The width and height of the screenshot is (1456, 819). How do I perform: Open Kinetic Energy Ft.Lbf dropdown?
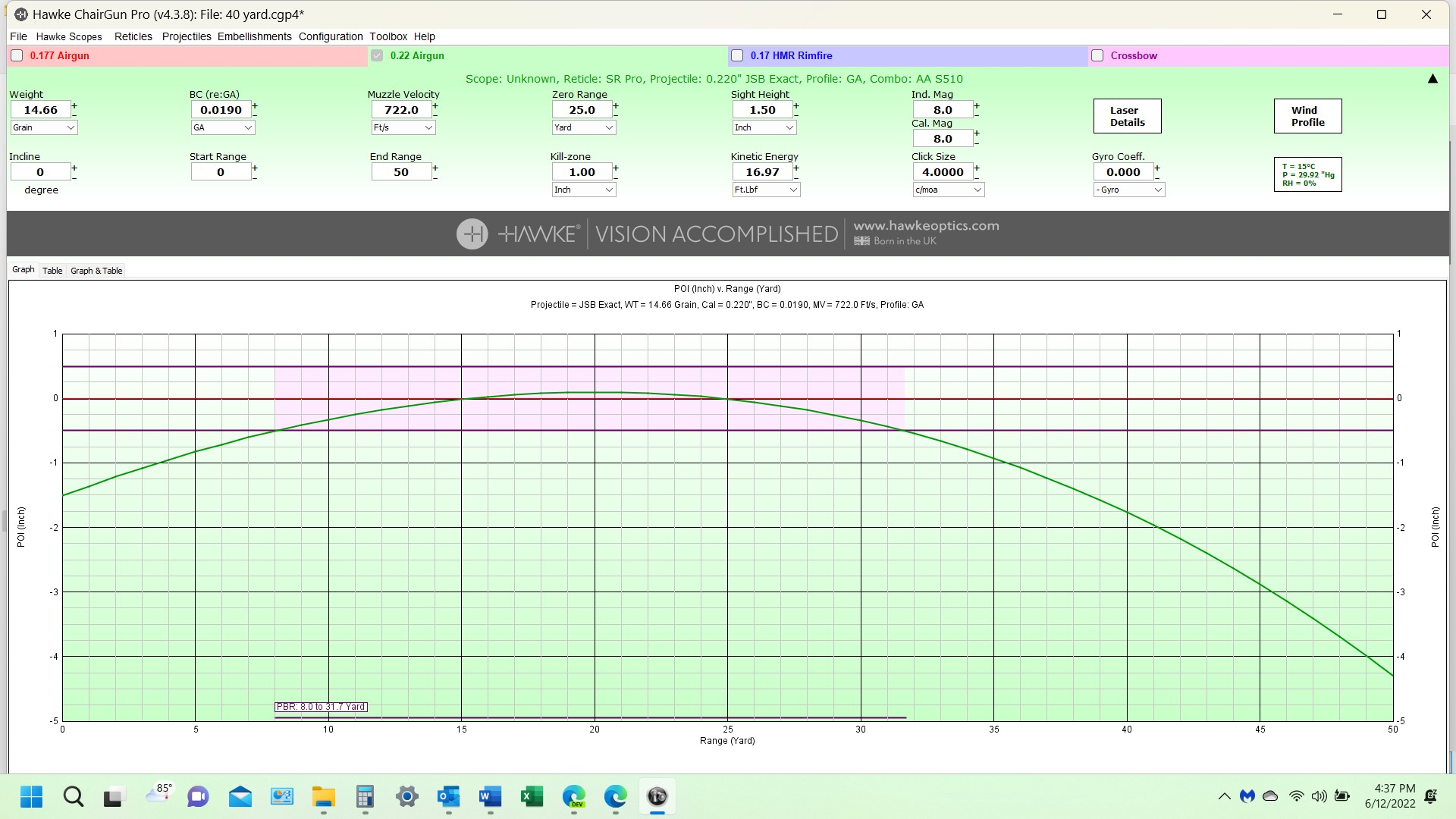[x=766, y=190]
